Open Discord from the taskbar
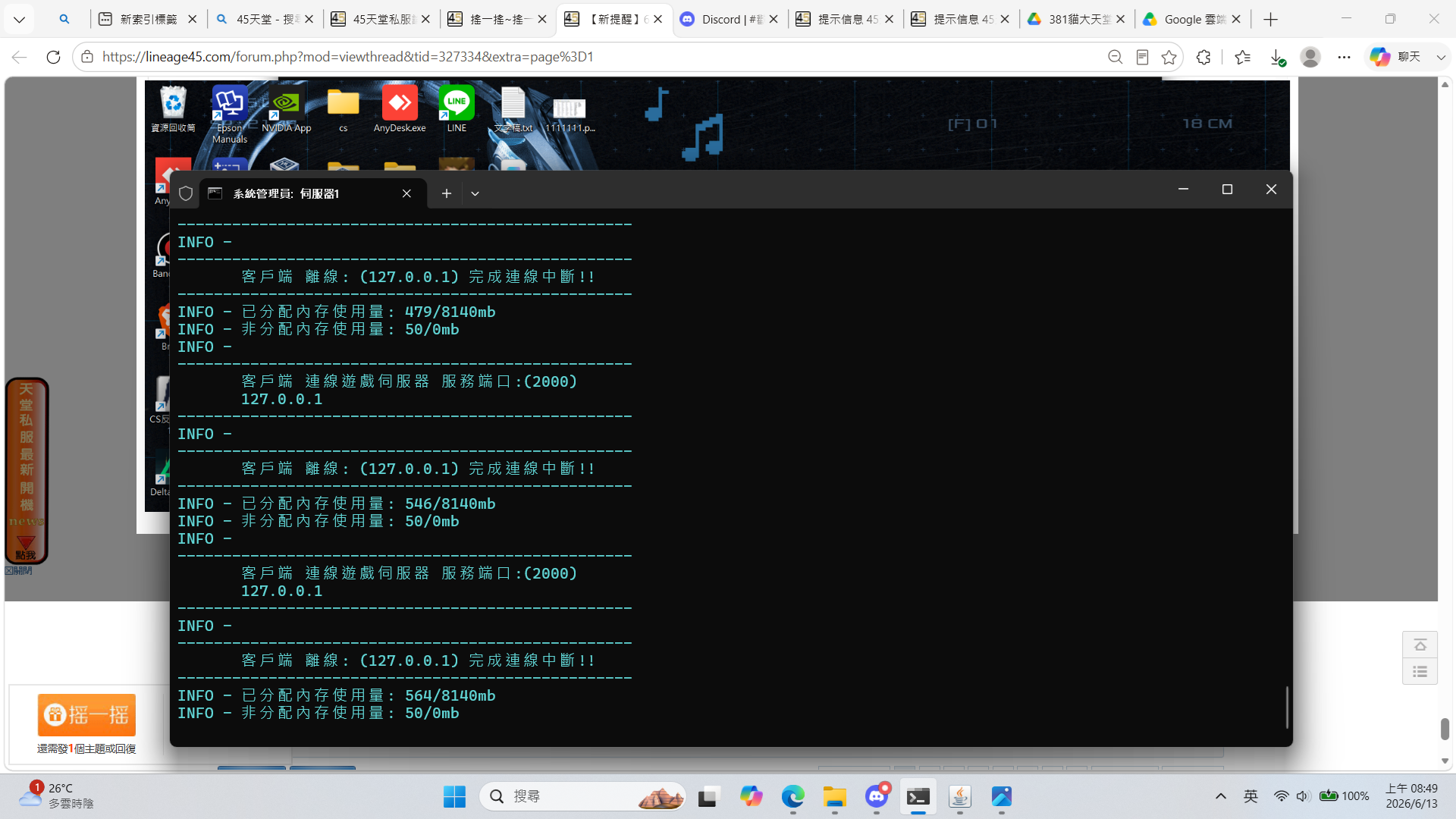This screenshot has width=1456, height=819. click(x=877, y=796)
